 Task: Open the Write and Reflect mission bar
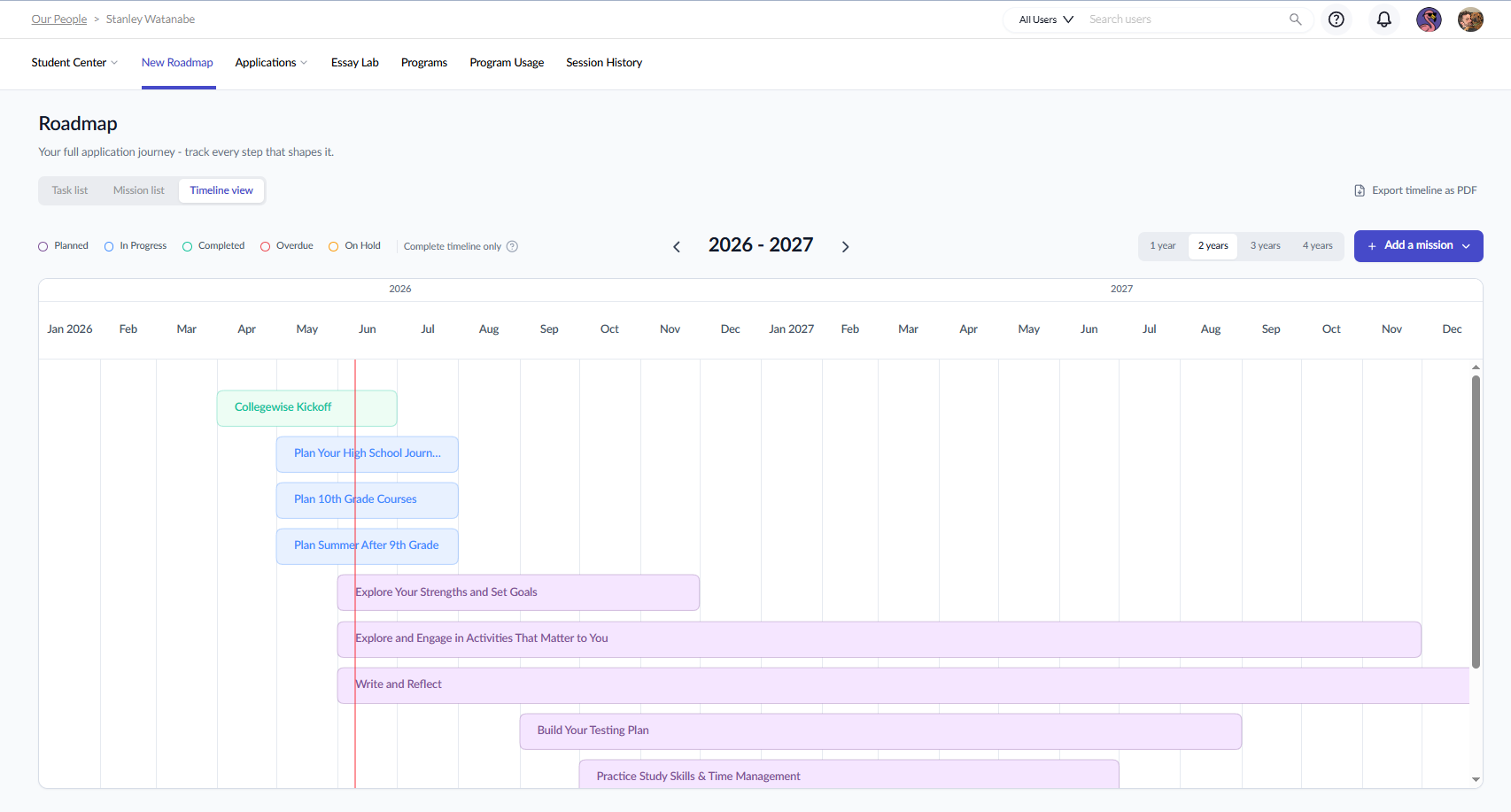[903, 685]
